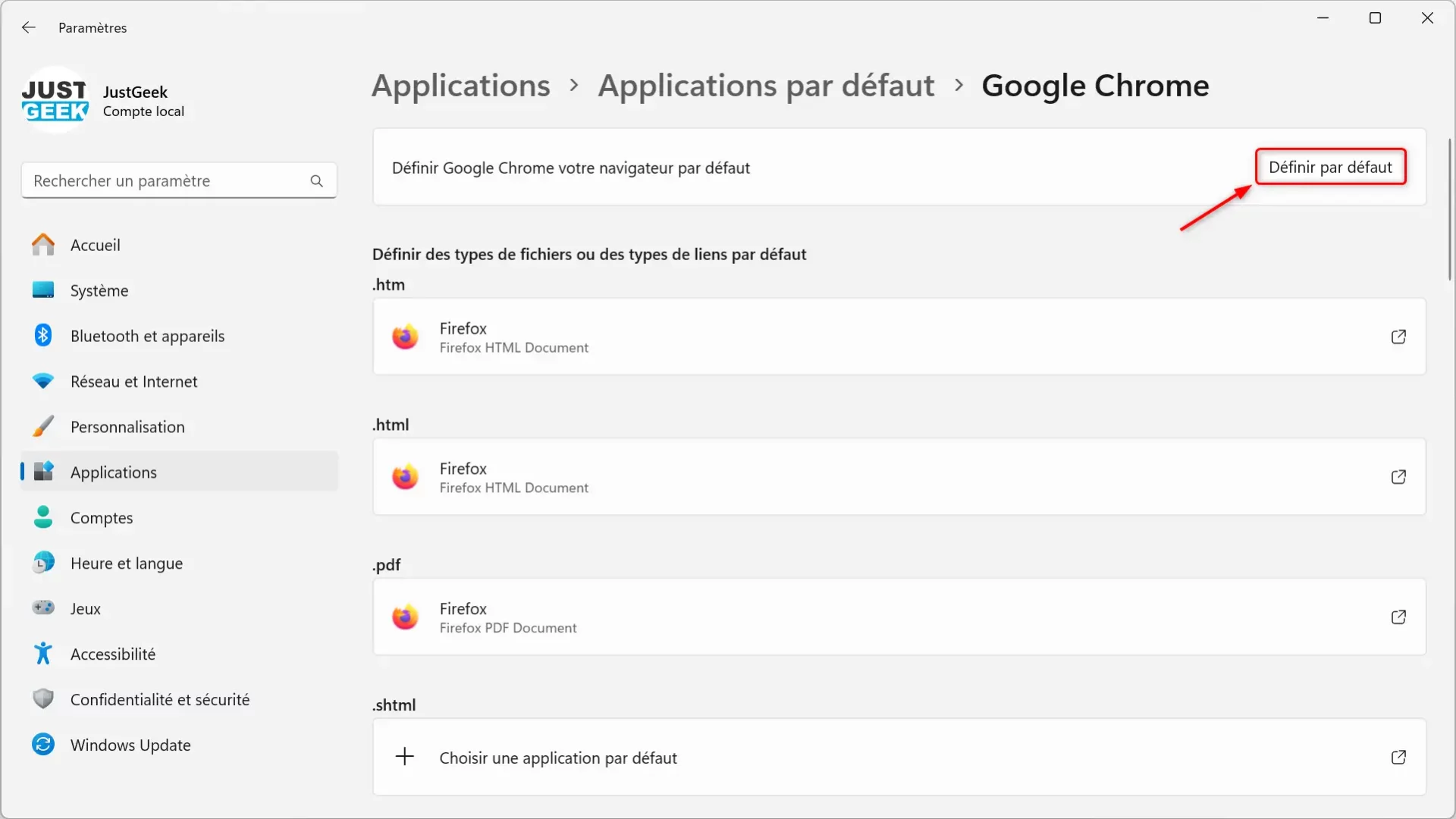Click Définir par défaut button for Chrome
The width and height of the screenshot is (1456, 819).
[x=1330, y=167]
